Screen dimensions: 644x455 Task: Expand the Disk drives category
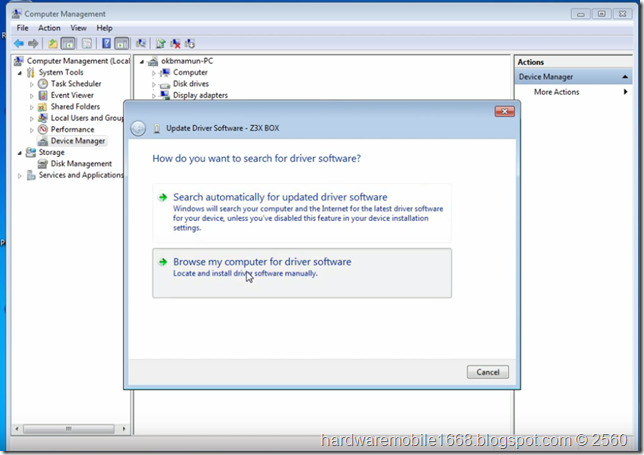point(154,85)
